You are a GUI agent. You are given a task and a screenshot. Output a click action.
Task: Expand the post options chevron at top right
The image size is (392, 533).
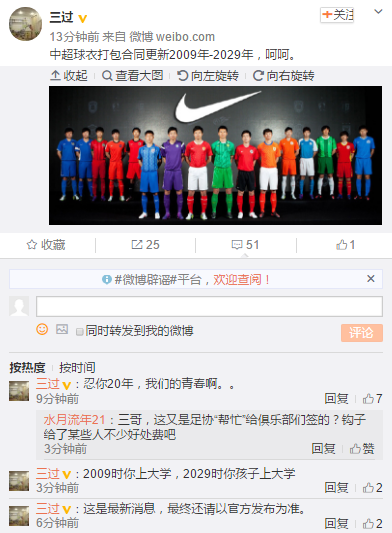point(378,12)
